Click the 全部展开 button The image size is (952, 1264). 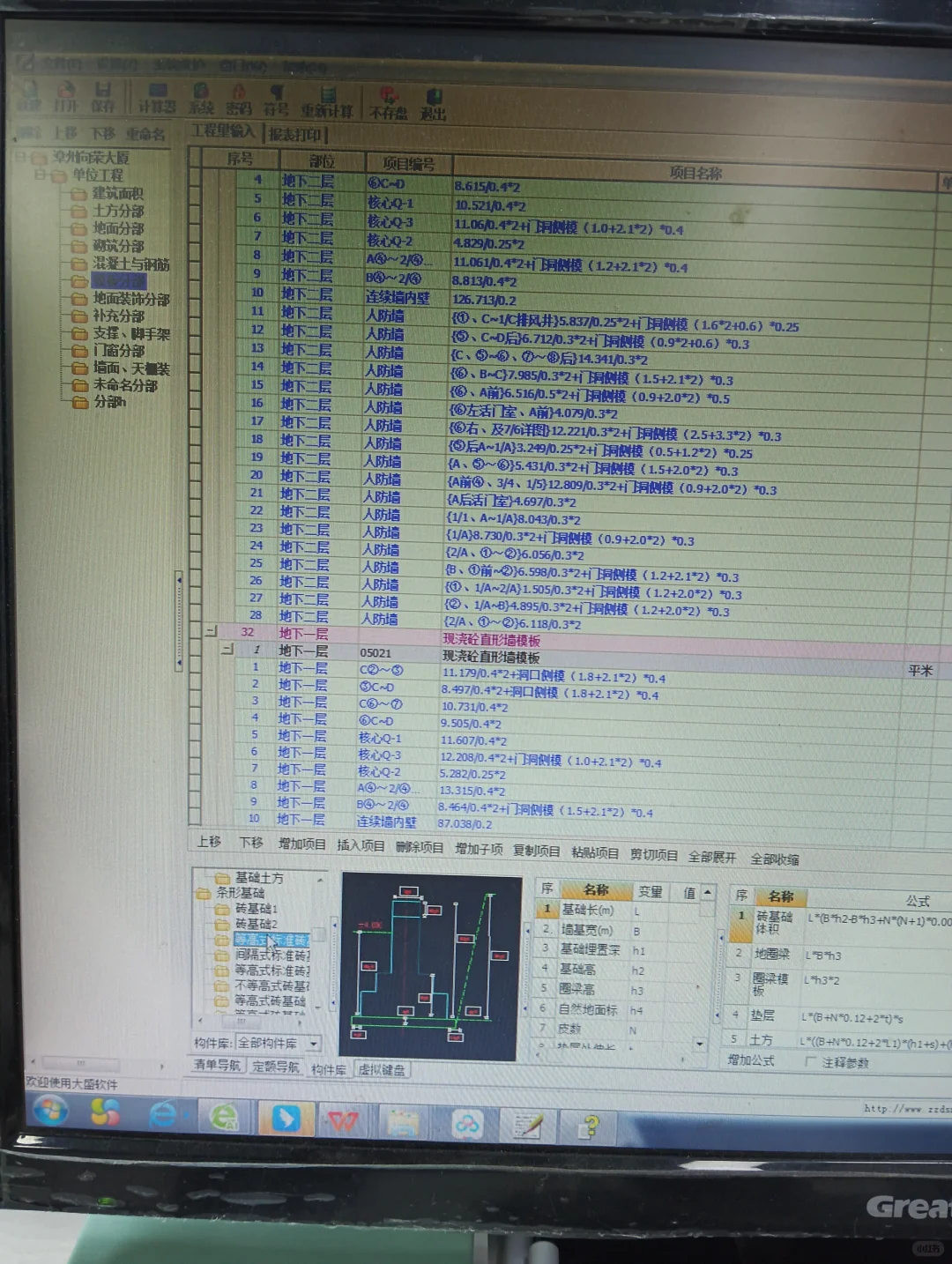(711, 856)
